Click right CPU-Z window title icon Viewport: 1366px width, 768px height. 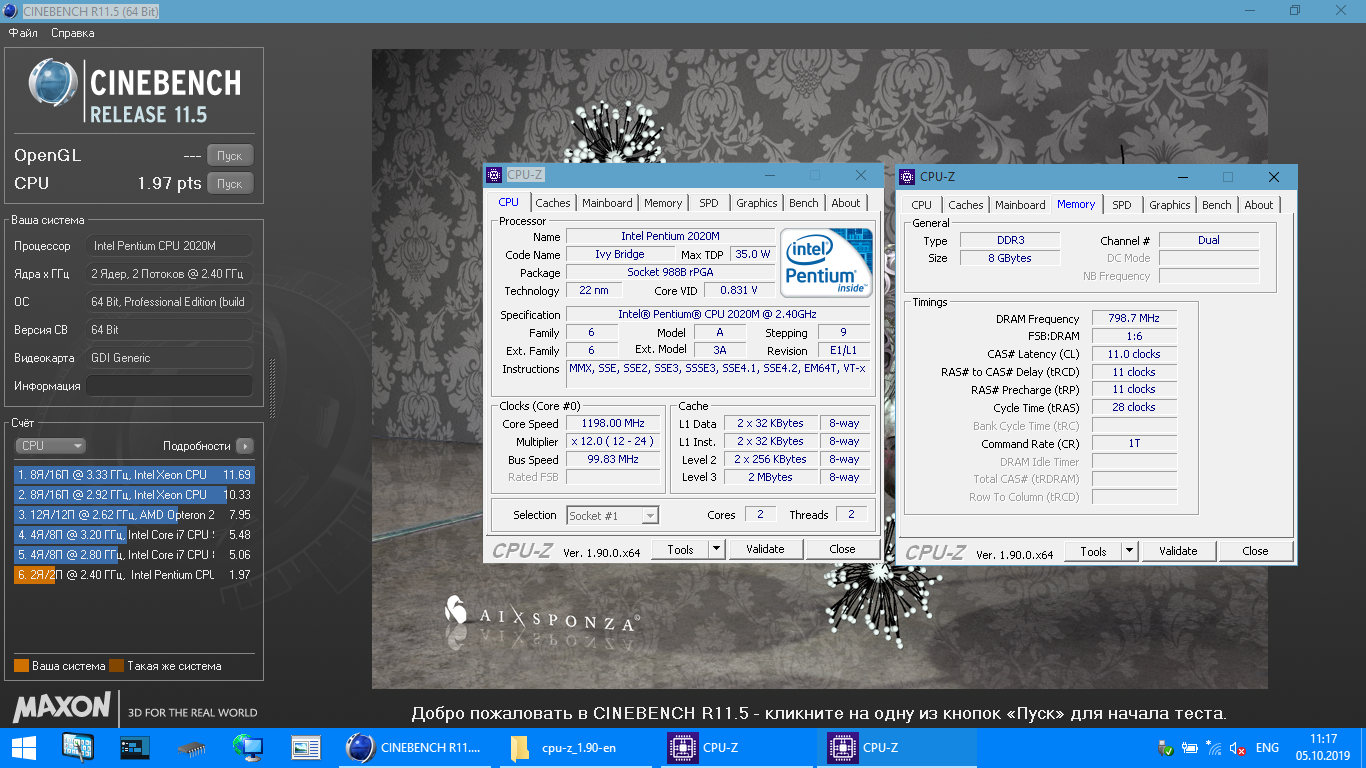(x=907, y=177)
